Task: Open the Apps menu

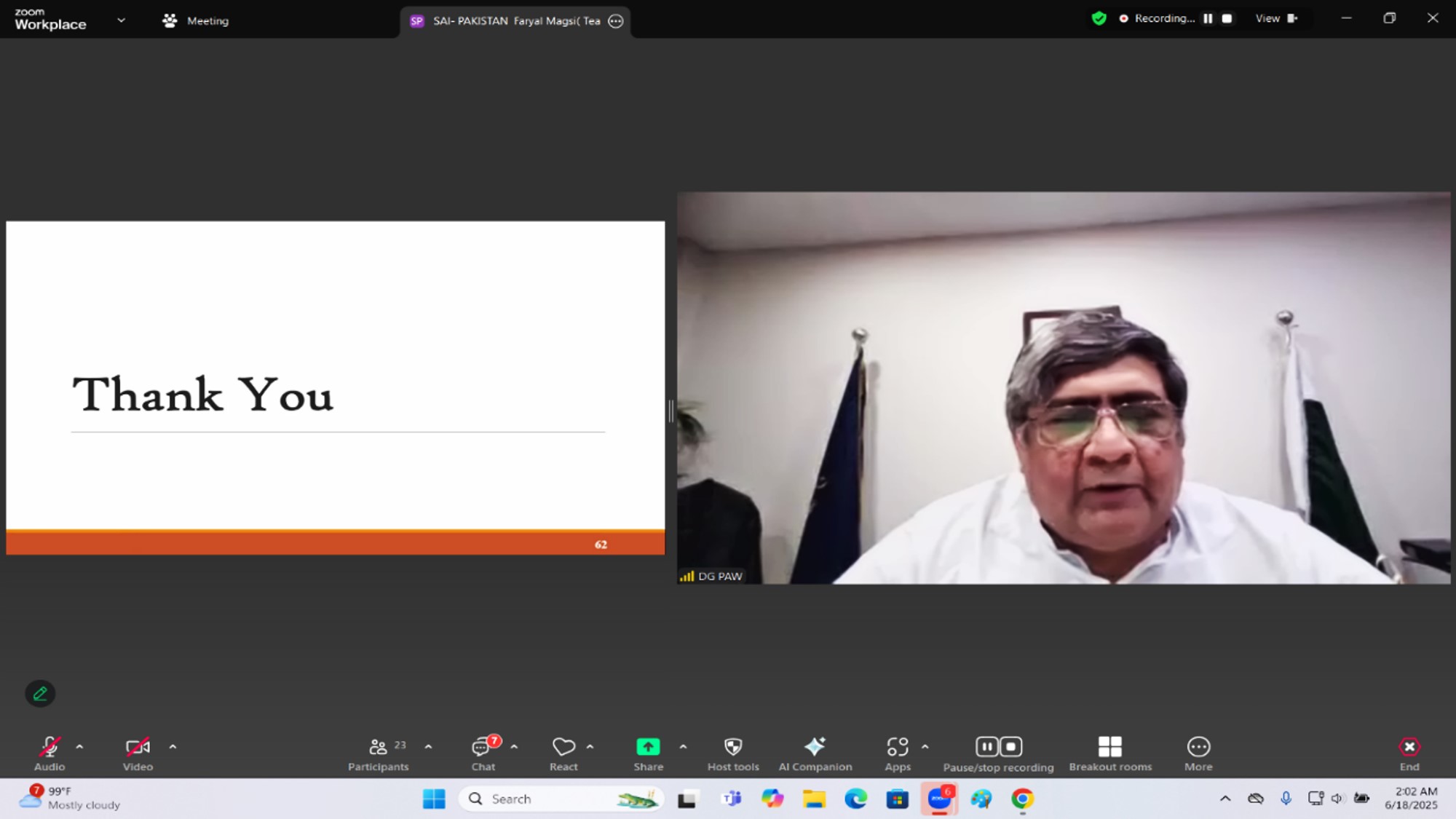Action: pyautogui.click(x=898, y=753)
